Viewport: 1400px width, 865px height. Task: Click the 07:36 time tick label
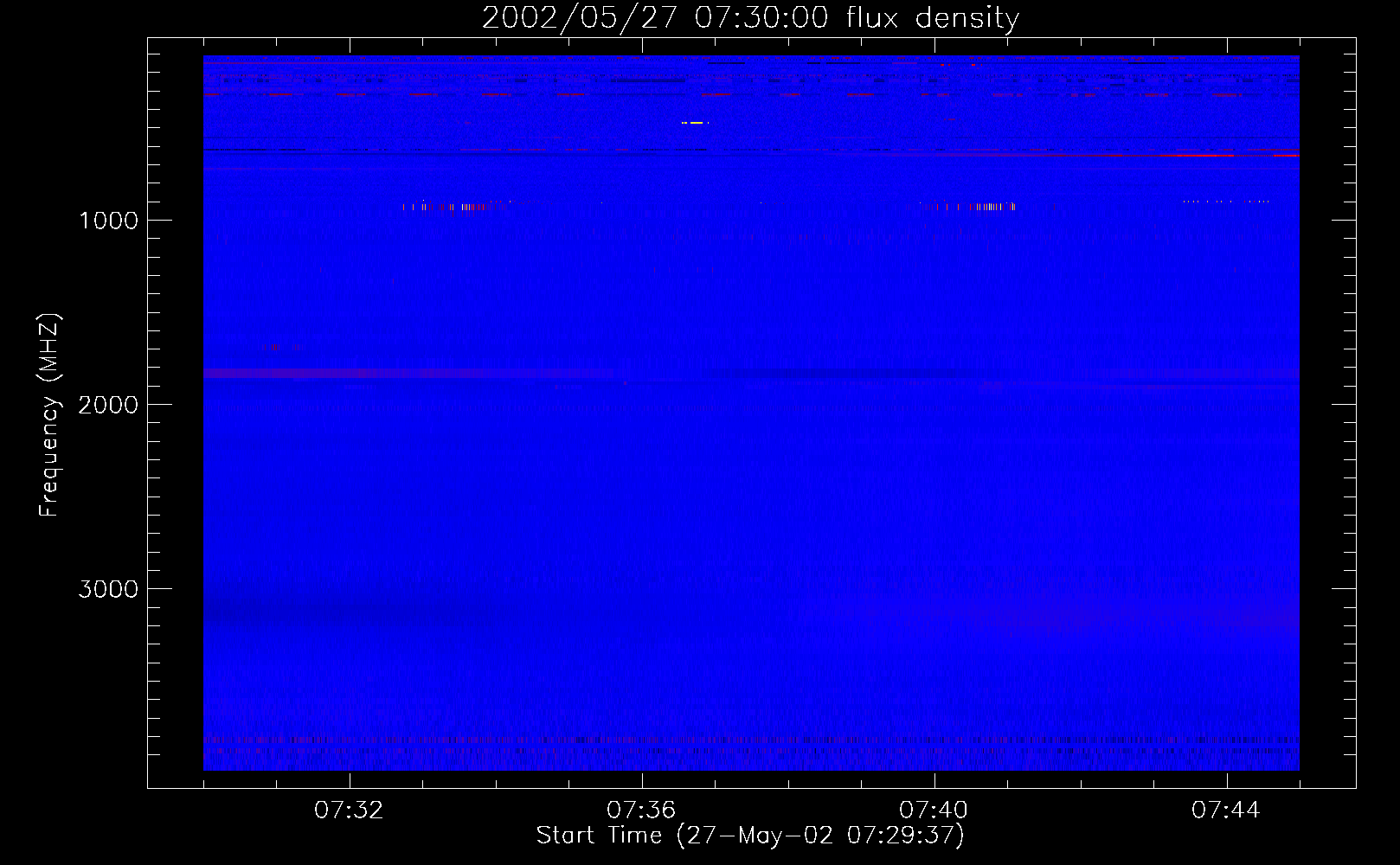click(641, 811)
